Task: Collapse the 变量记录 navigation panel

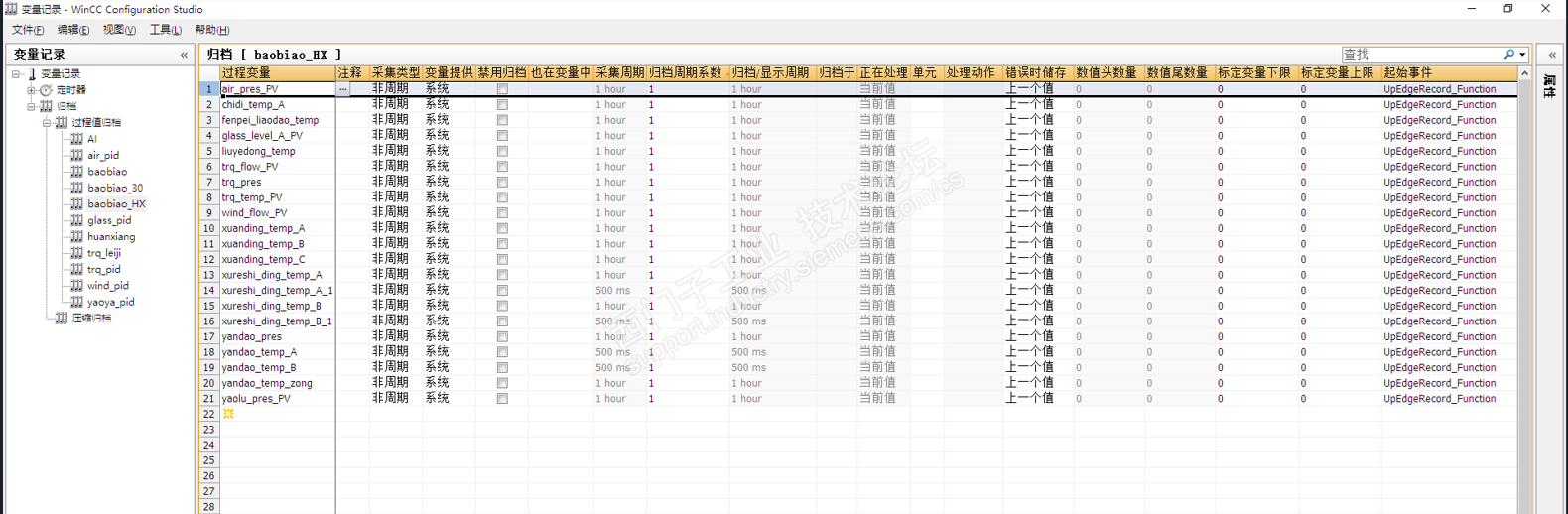Action: (184, 55)
